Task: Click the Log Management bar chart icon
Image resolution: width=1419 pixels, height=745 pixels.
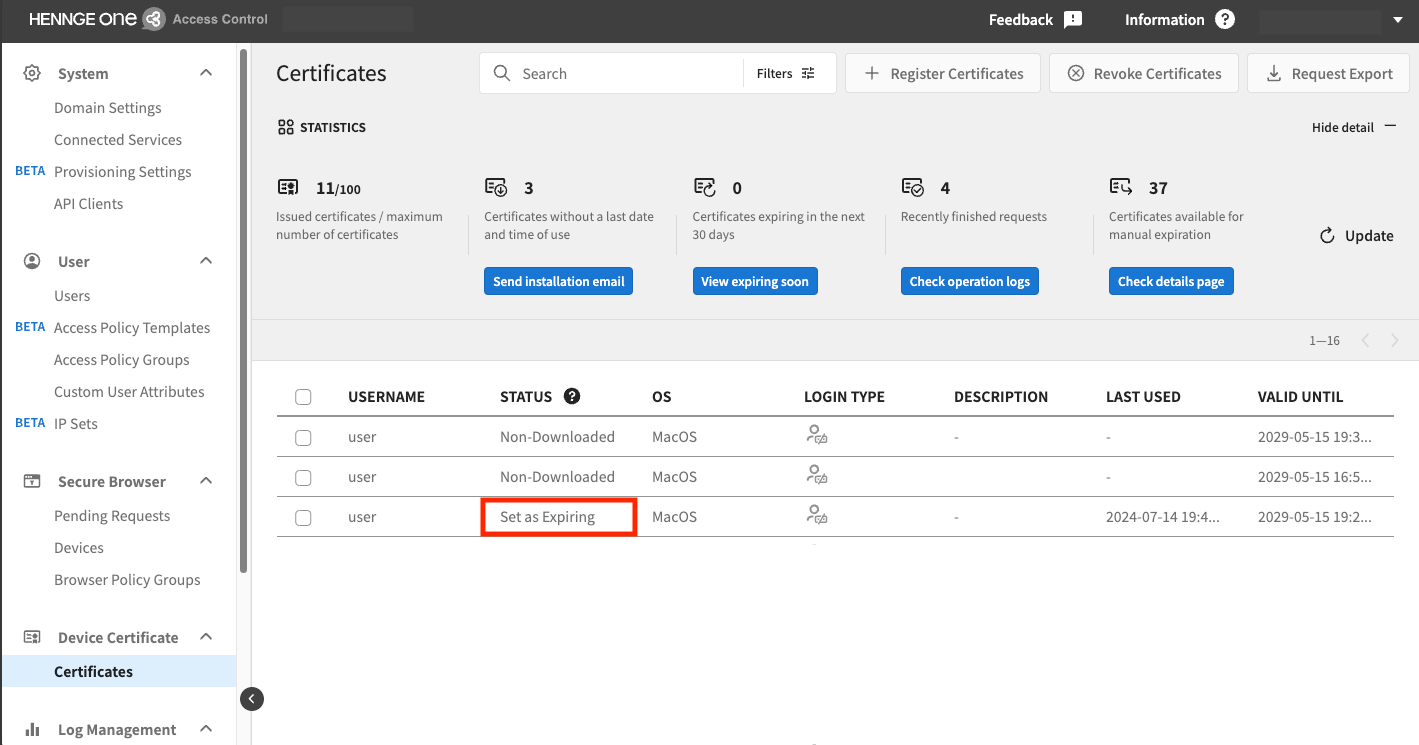Action: click(x=32, y=729)
